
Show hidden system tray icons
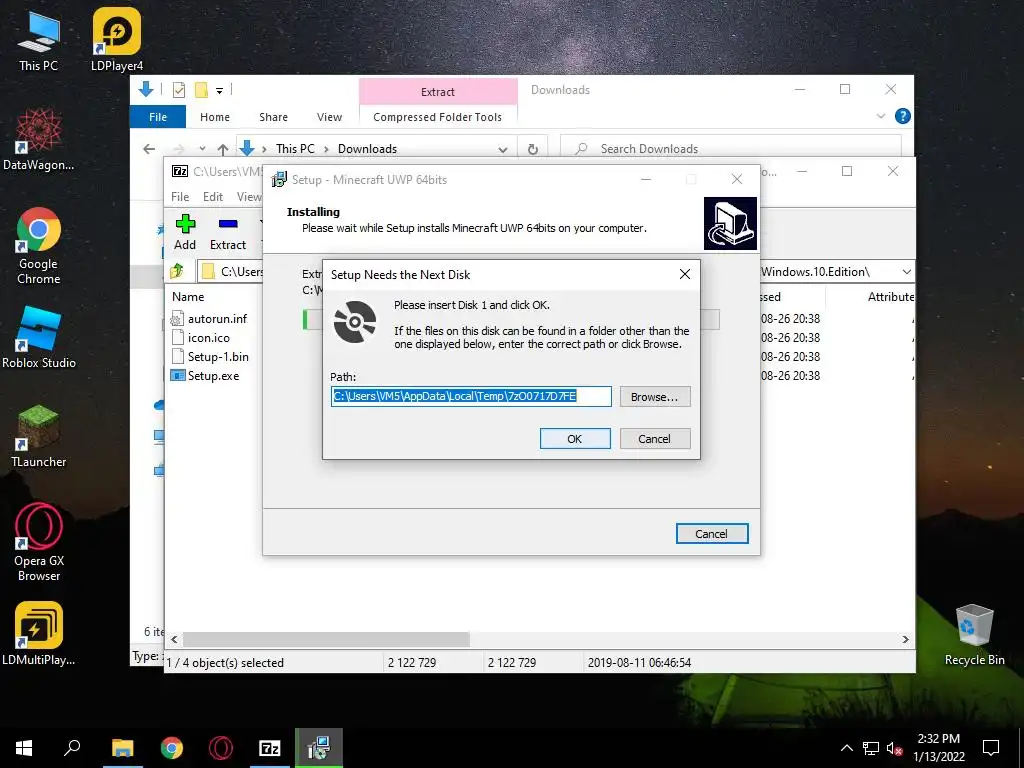tap(846, 748)
